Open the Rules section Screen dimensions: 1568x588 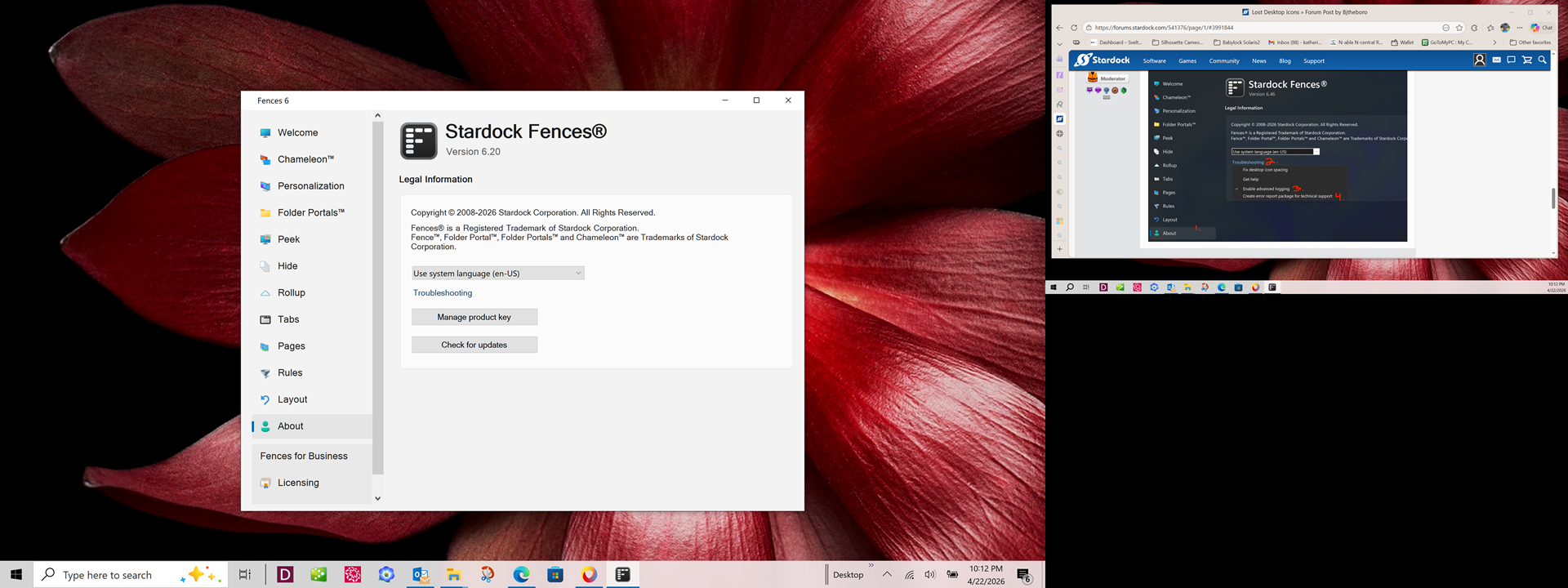312,372
